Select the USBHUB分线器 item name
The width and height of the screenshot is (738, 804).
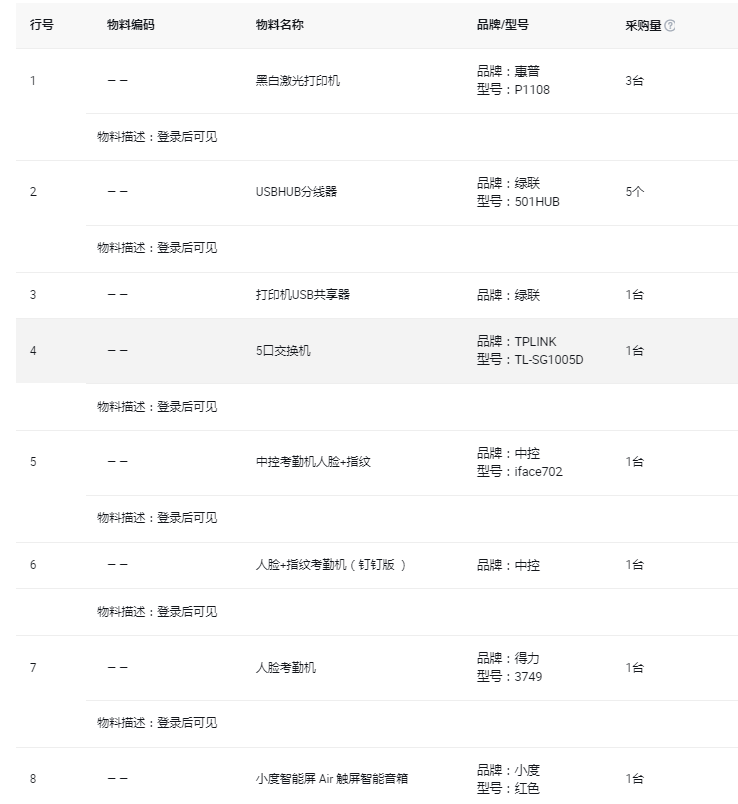296,192
